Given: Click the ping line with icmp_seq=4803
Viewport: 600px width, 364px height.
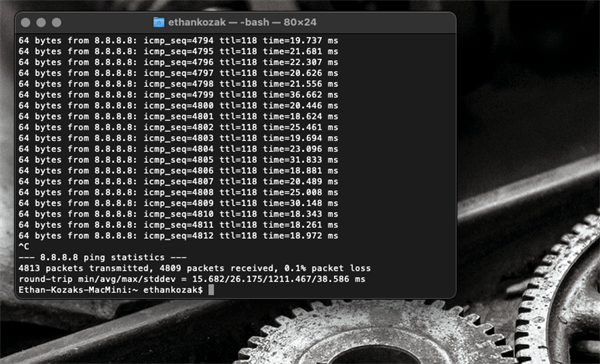Looking at the screenshot, I should tap(178, 138).
